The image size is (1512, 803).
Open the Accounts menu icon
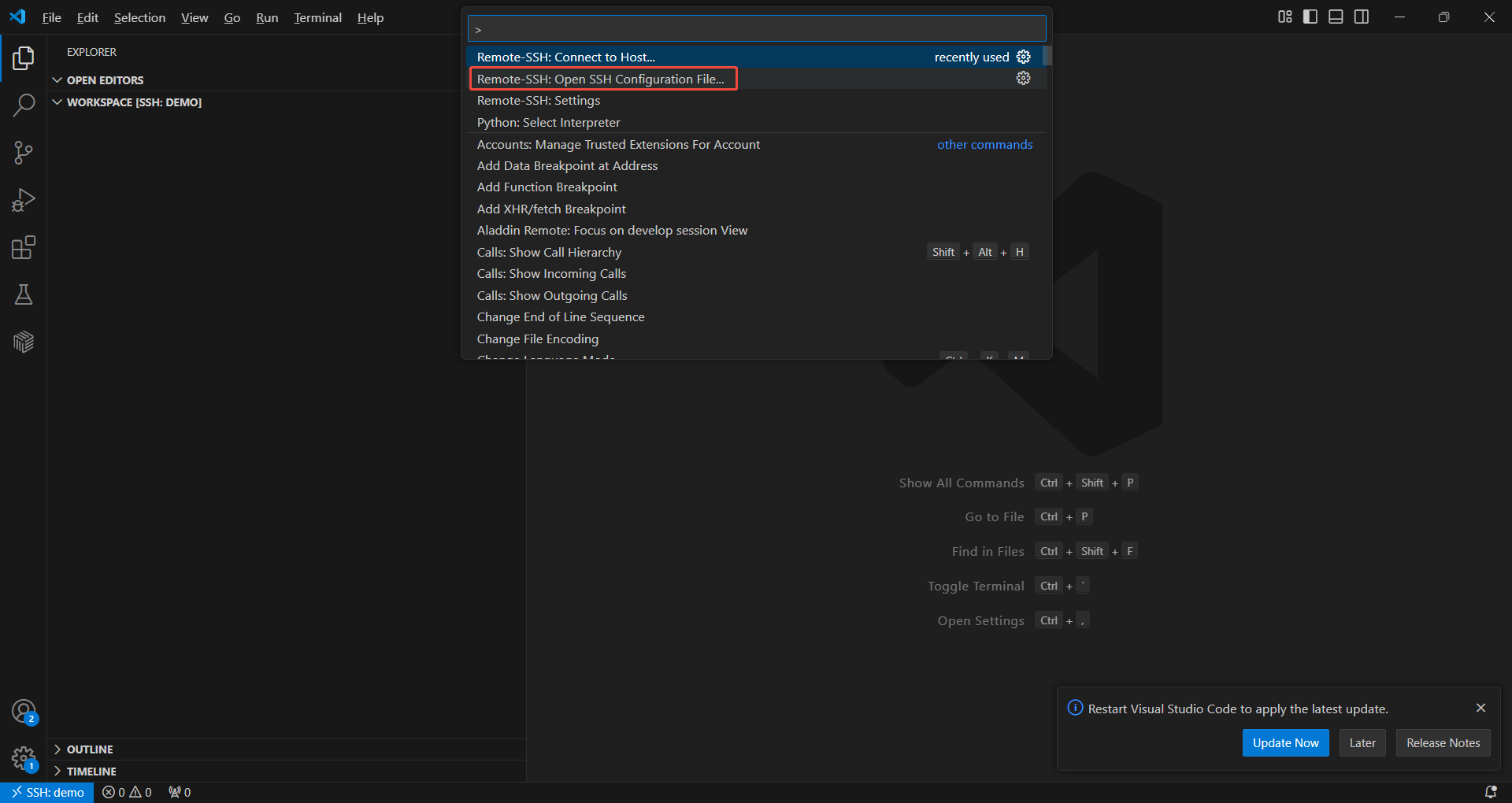pos(24,712)
